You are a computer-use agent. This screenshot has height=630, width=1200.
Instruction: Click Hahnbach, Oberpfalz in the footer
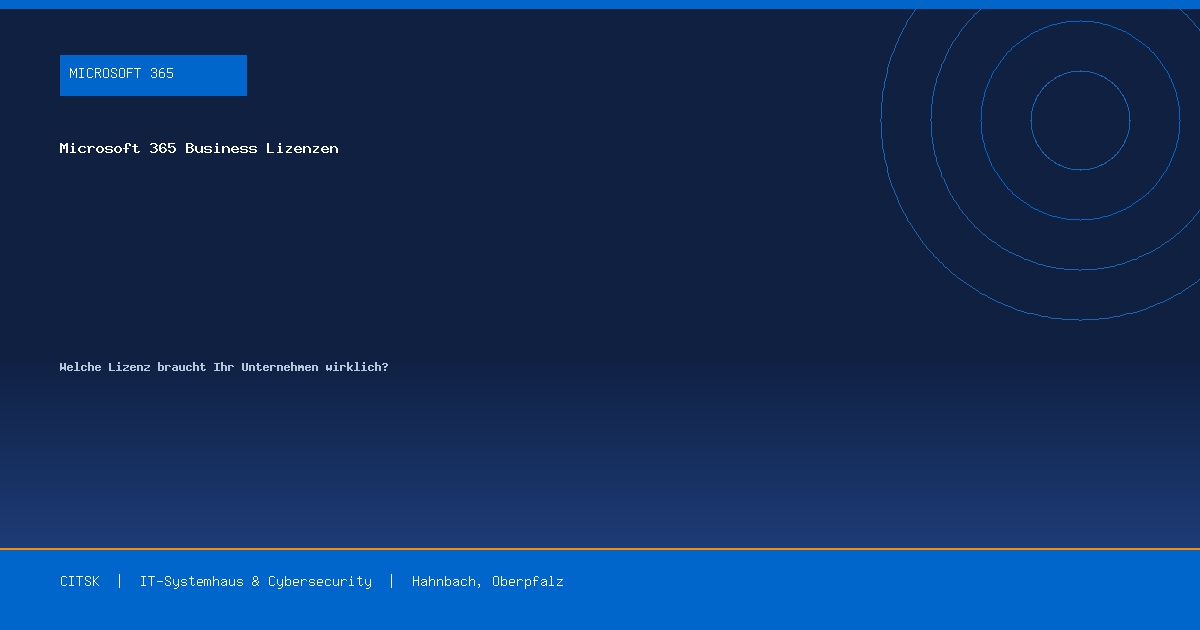pyautogui.click(x=488, y=581)
